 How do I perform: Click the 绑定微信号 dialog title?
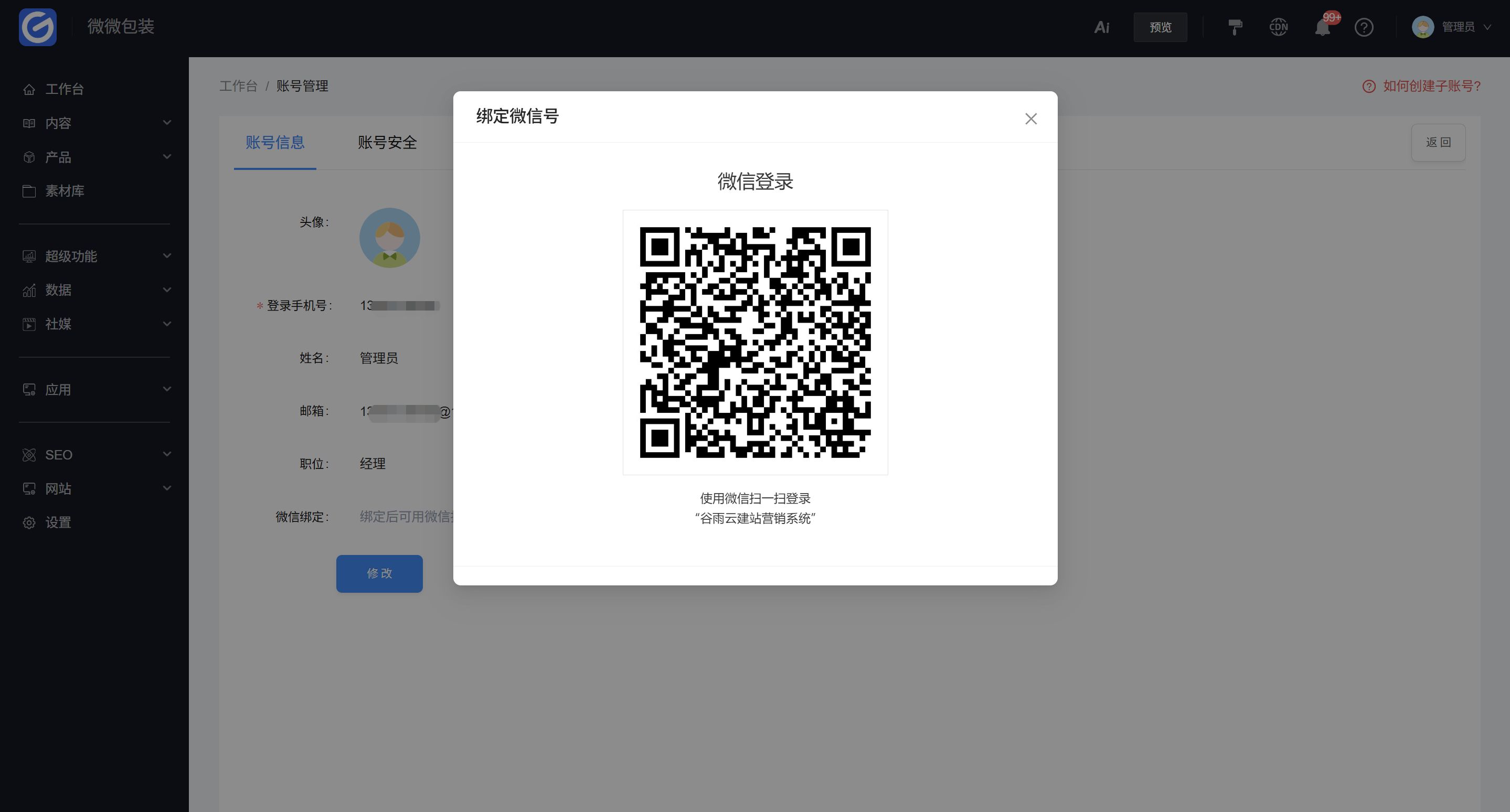[x=518, y=116]
